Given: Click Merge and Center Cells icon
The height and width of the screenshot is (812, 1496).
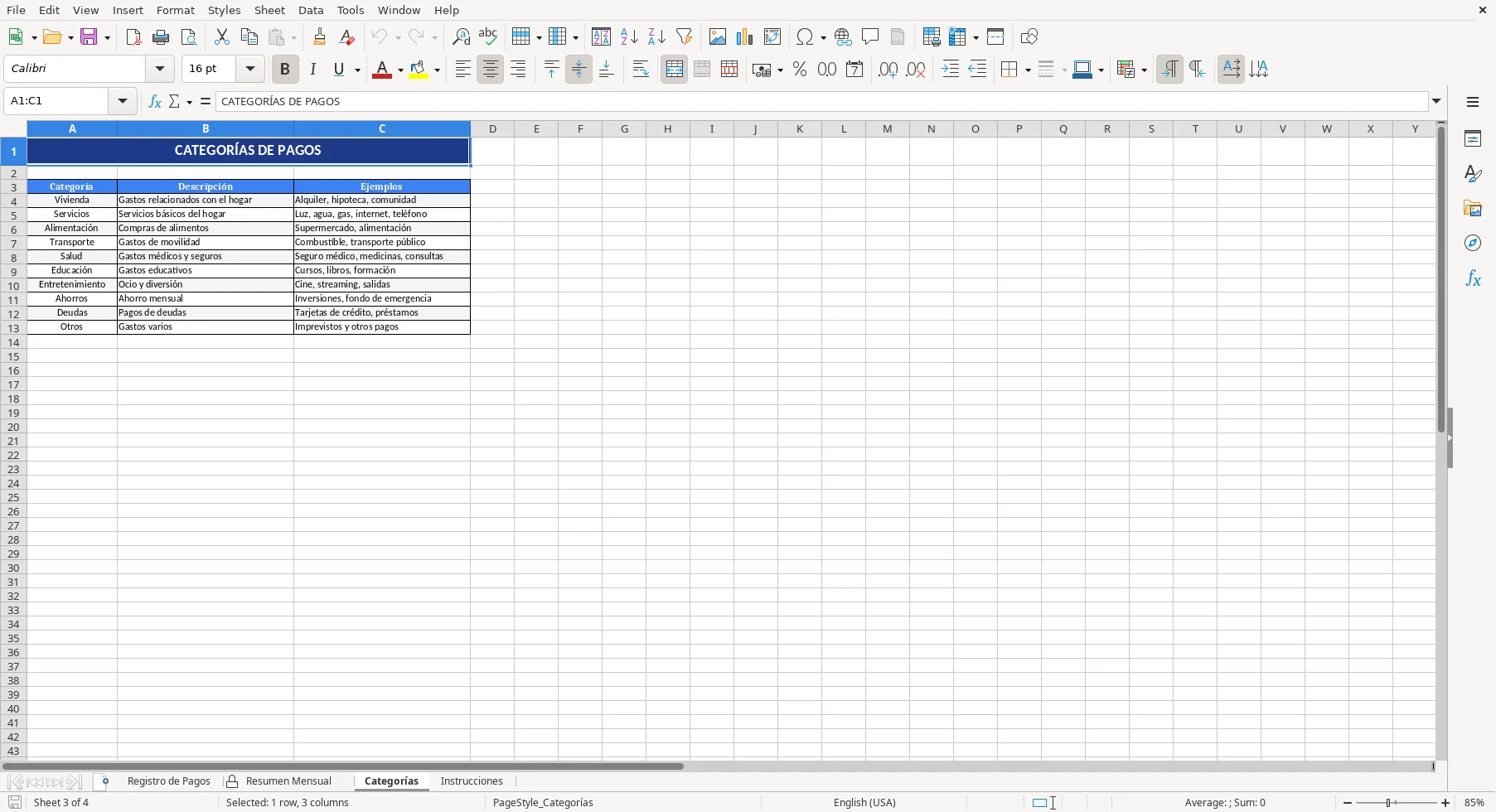Looking at the screenshot, I should click(x=674, y=69).
